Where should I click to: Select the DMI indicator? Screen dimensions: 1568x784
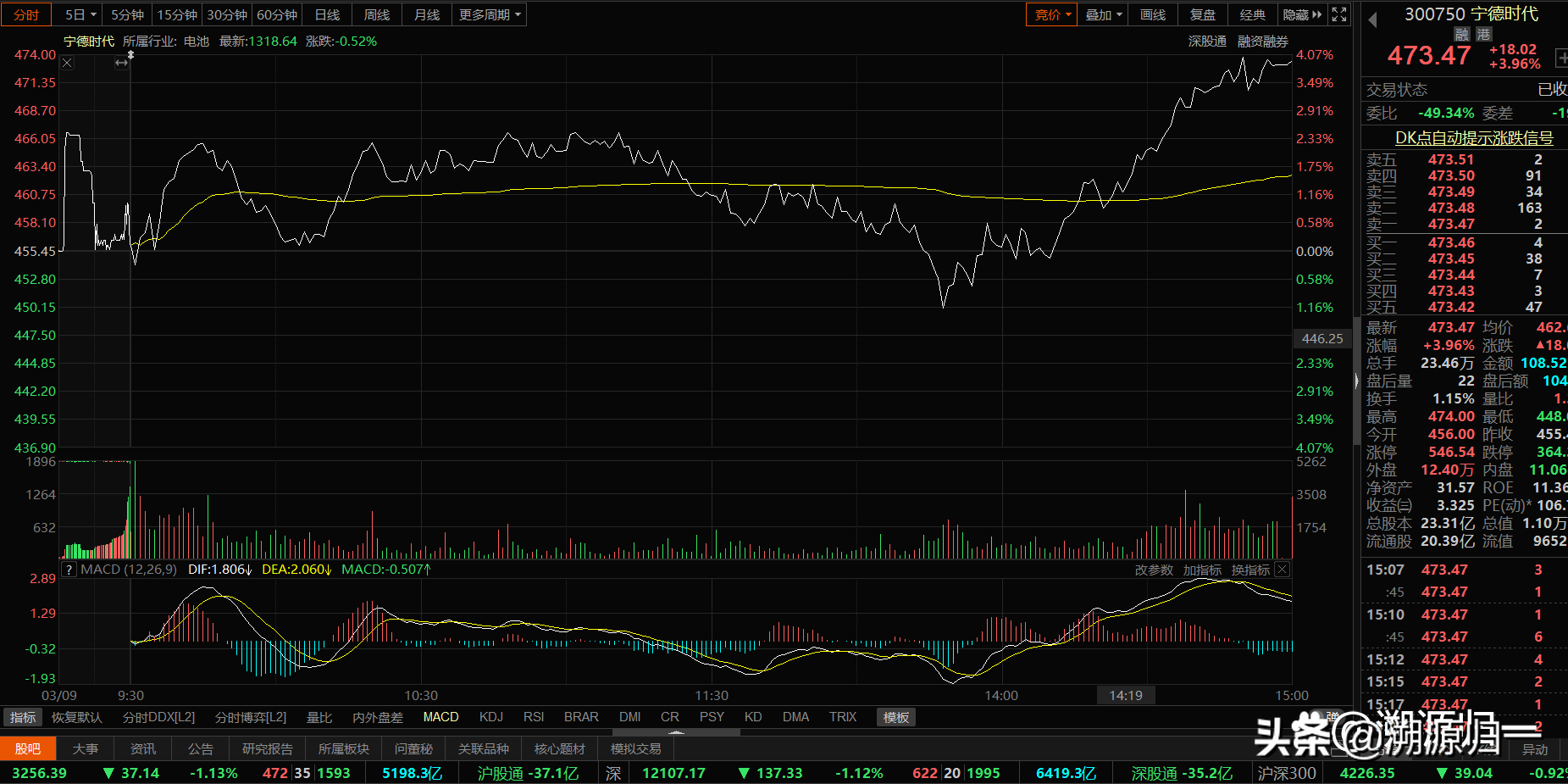click(x=629, y=717)
